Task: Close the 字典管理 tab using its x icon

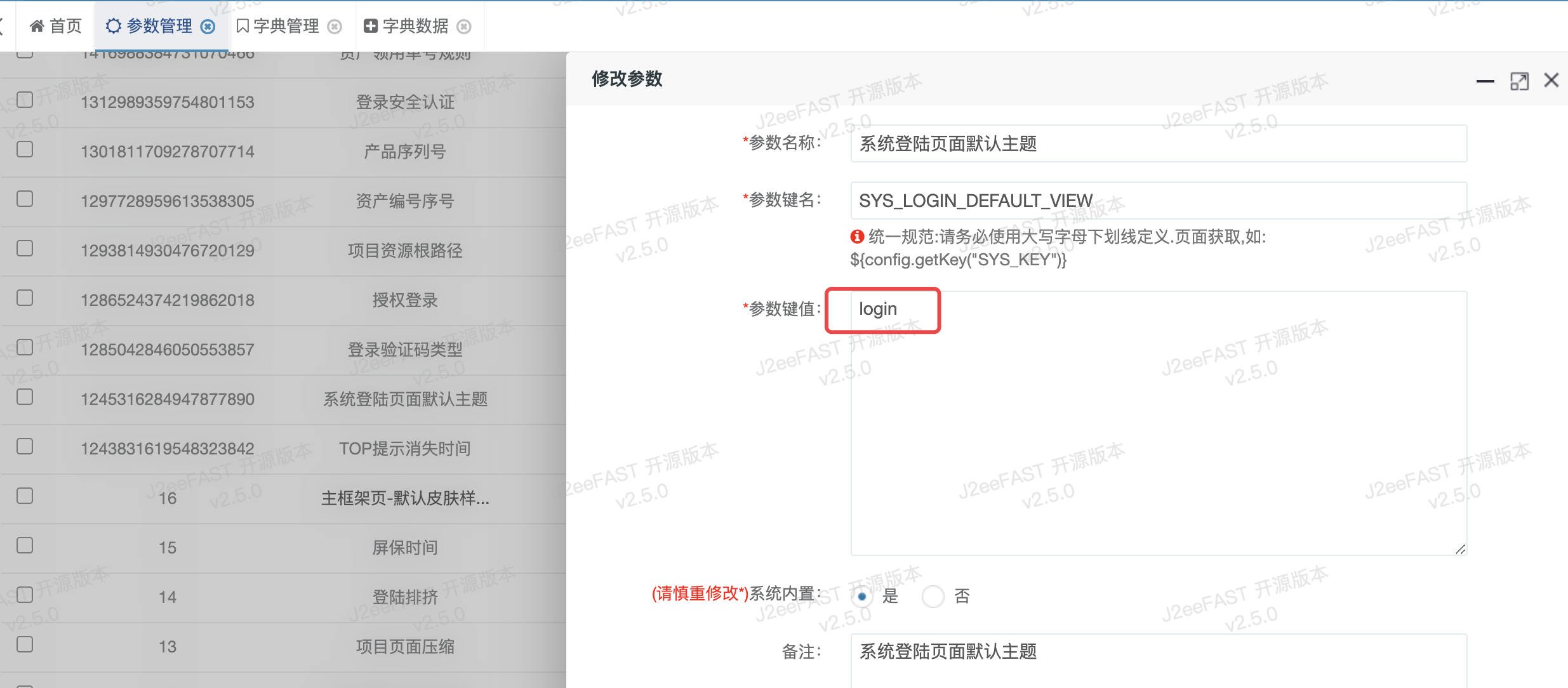Action: click(x=335, y=27)
